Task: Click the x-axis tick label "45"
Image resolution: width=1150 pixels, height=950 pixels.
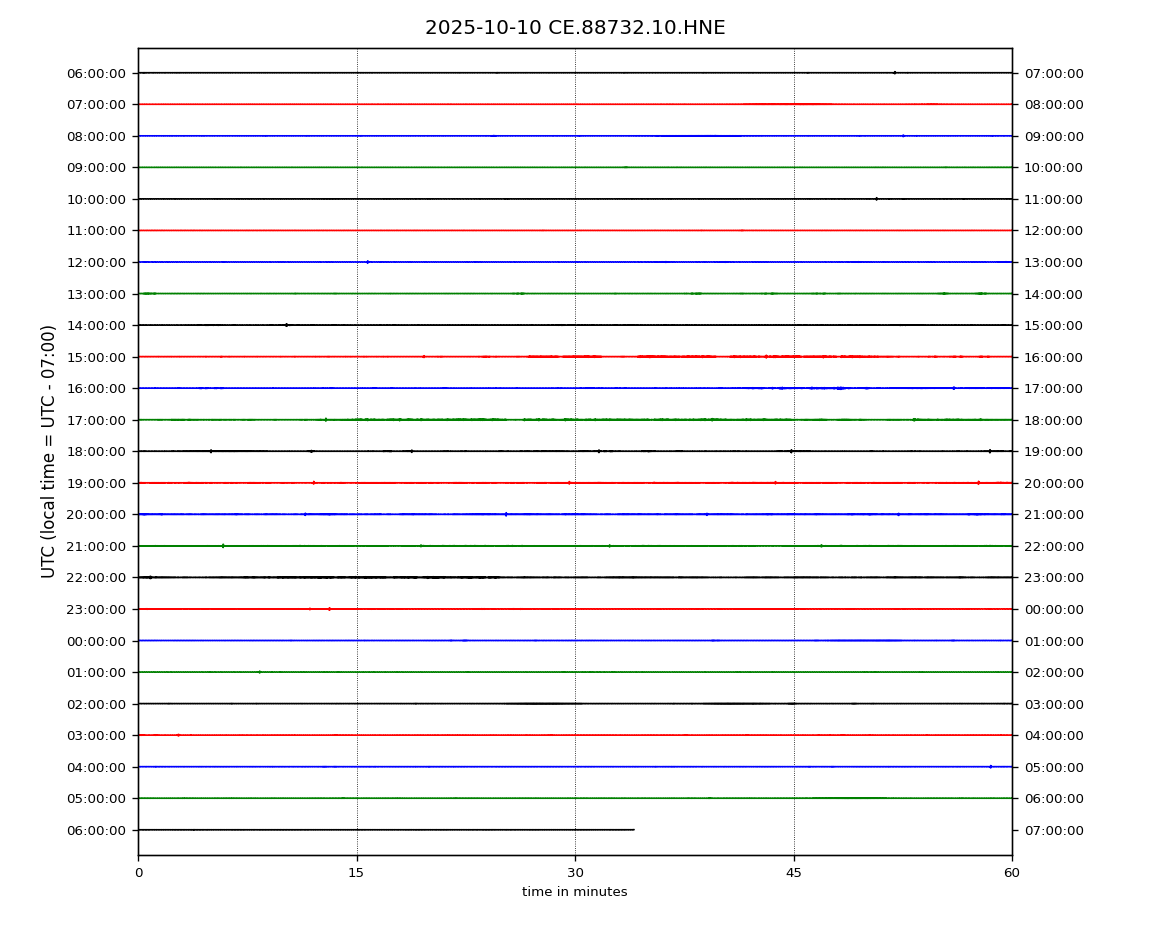Action: point(794,873)
